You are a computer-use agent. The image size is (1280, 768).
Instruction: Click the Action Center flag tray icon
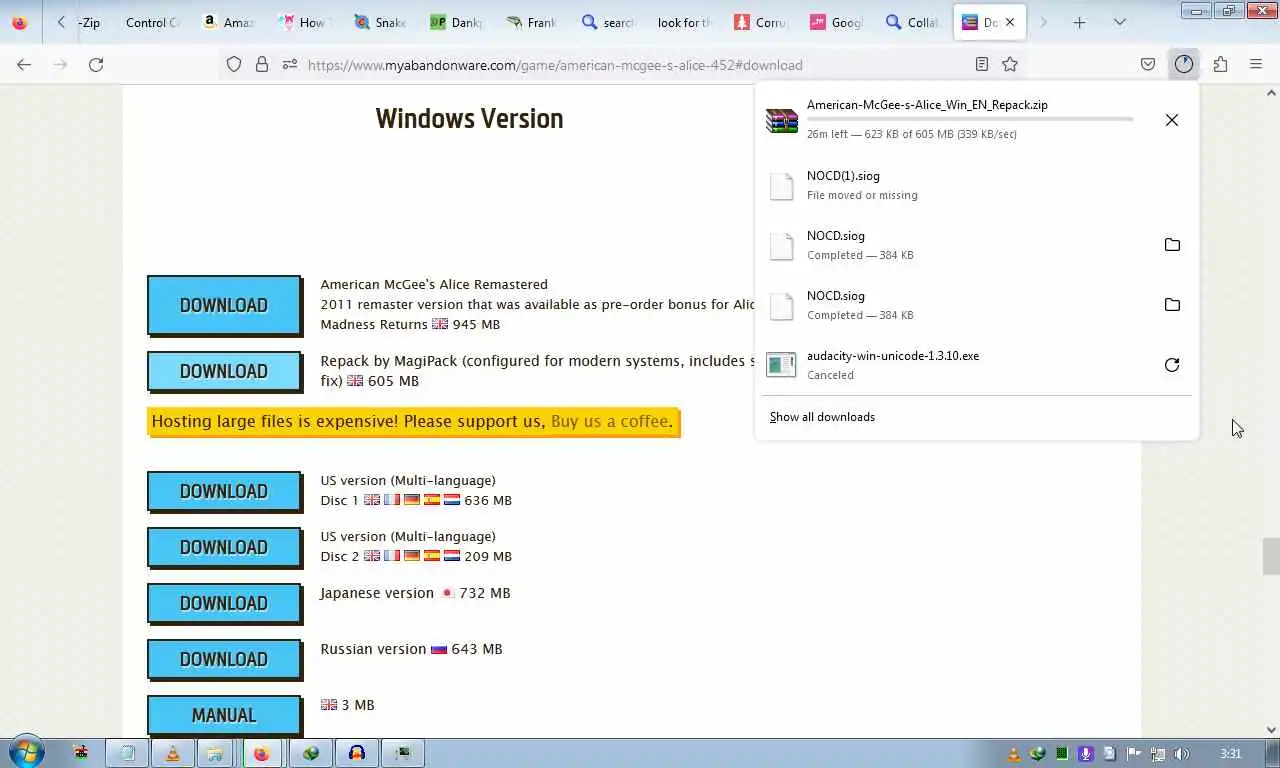(x=1134, y=754)
